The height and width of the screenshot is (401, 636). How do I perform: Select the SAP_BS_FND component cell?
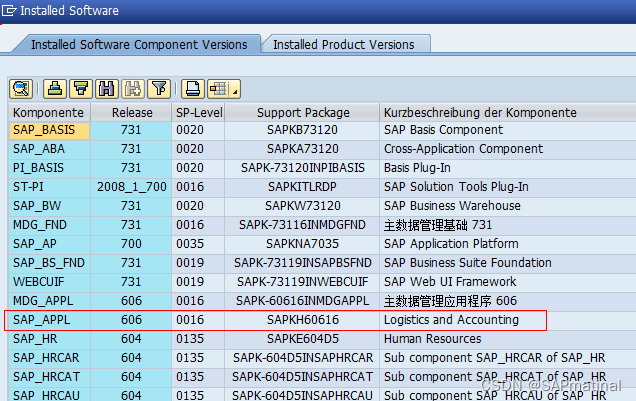(x=49, y=263)
